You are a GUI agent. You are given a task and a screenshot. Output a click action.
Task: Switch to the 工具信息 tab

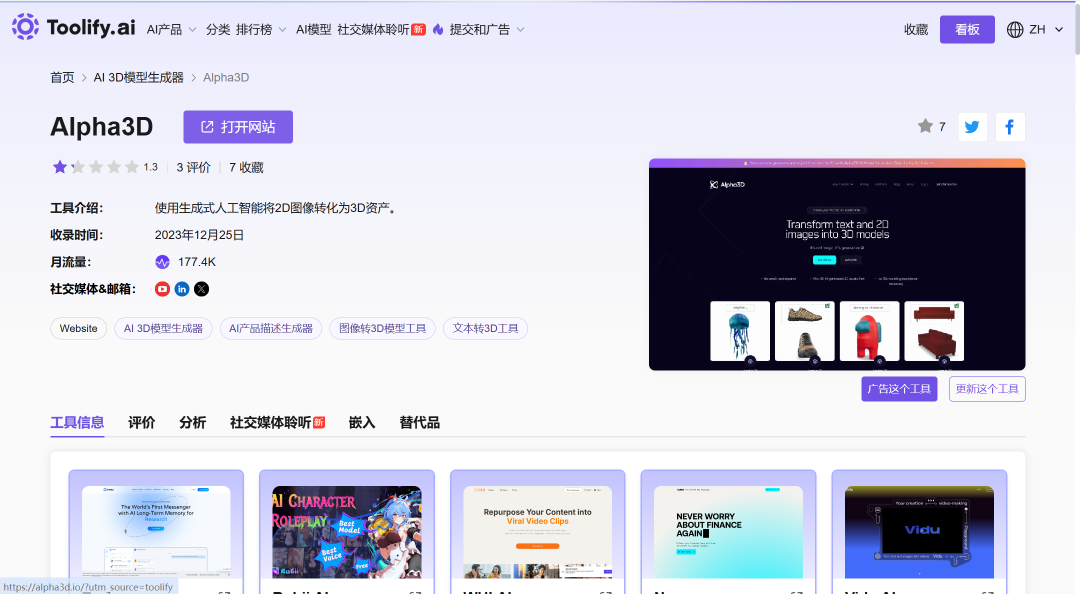pyautogui.click(x=77, y=422)
